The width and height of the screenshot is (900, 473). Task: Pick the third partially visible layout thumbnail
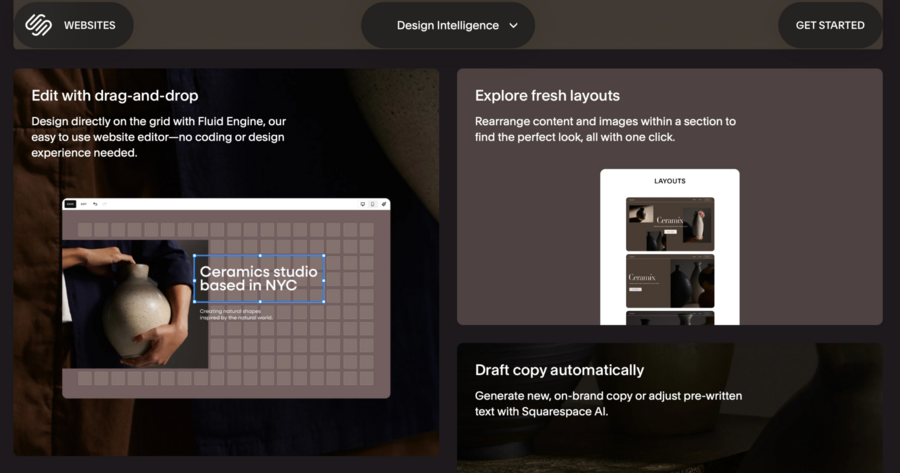670,318
